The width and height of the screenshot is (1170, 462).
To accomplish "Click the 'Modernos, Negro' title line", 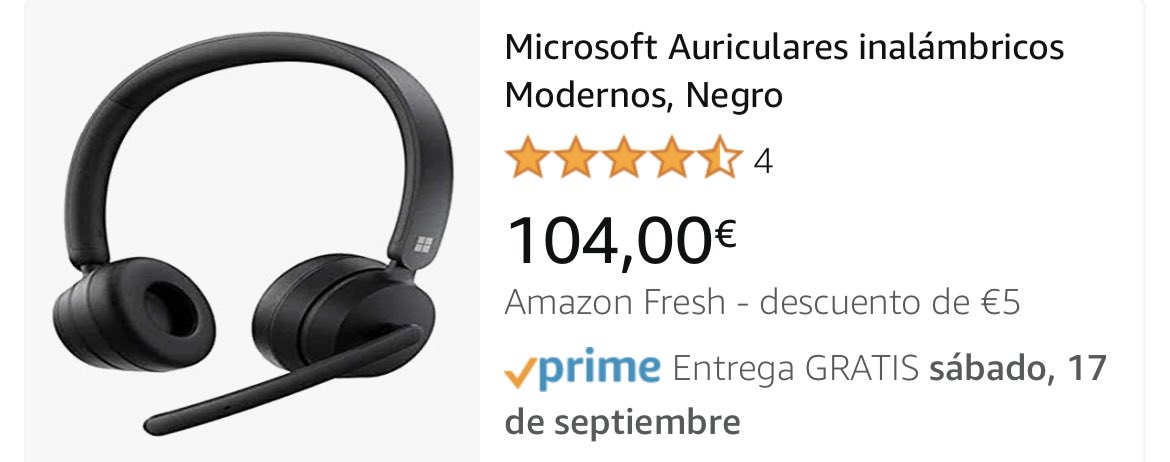I will 643,96.
